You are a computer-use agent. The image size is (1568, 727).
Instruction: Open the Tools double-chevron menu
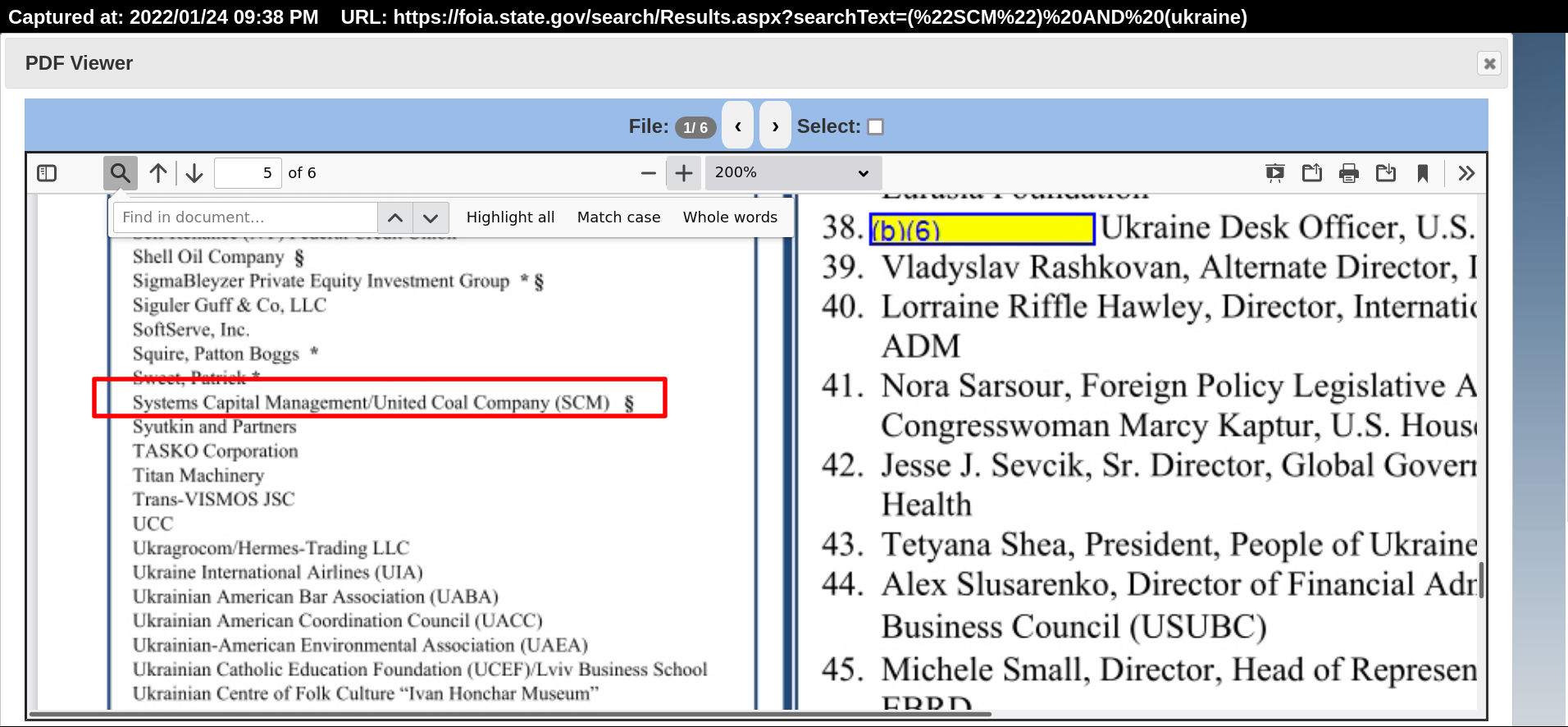click(x=1466, y=173)
